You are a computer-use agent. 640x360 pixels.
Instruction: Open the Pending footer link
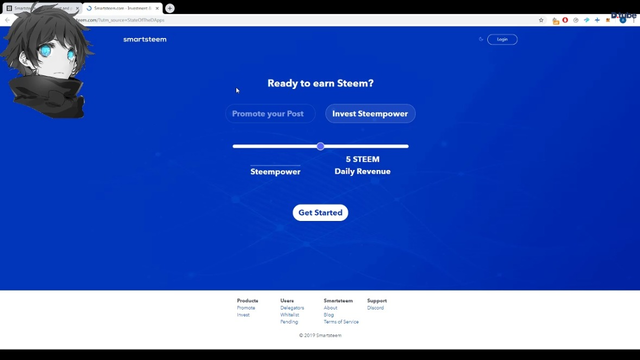(289, 322)
